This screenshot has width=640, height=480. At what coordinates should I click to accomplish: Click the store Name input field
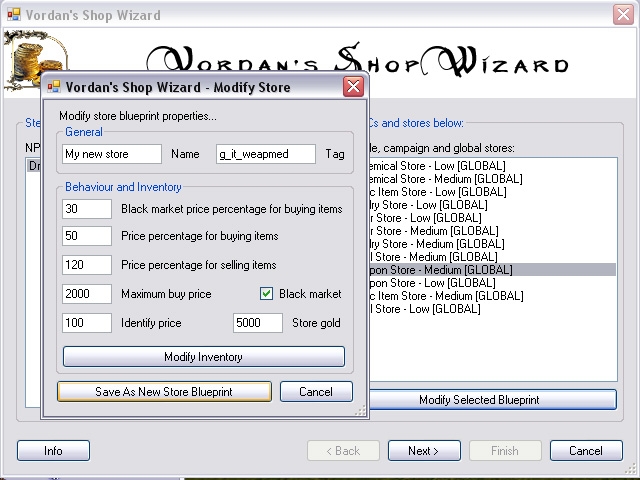(111, 154)
